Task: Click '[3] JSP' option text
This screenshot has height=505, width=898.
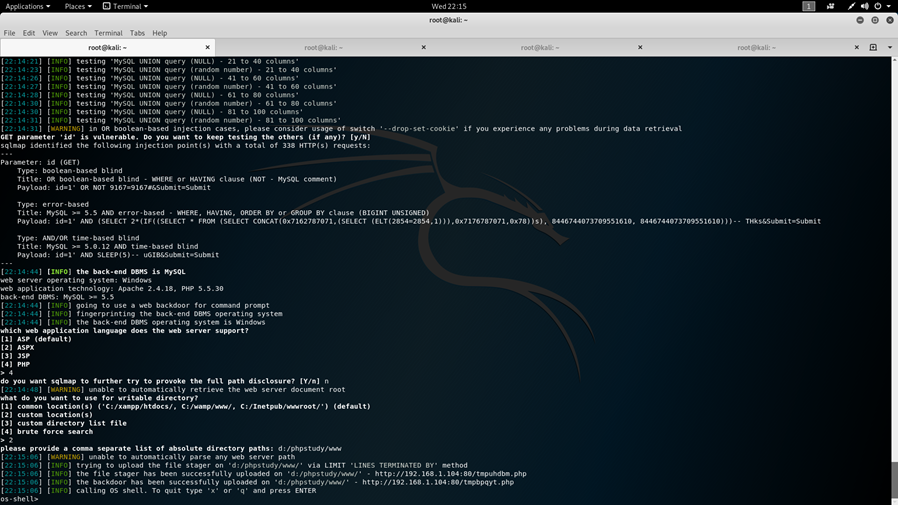Action: tap(15, 356)
